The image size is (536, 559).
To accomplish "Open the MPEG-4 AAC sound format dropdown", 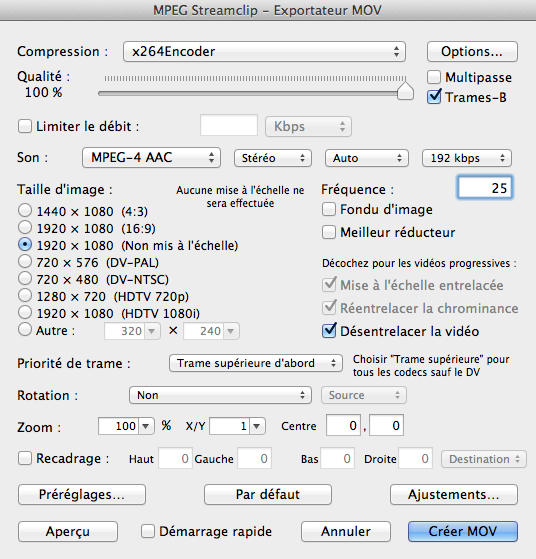I will (151, 158).
